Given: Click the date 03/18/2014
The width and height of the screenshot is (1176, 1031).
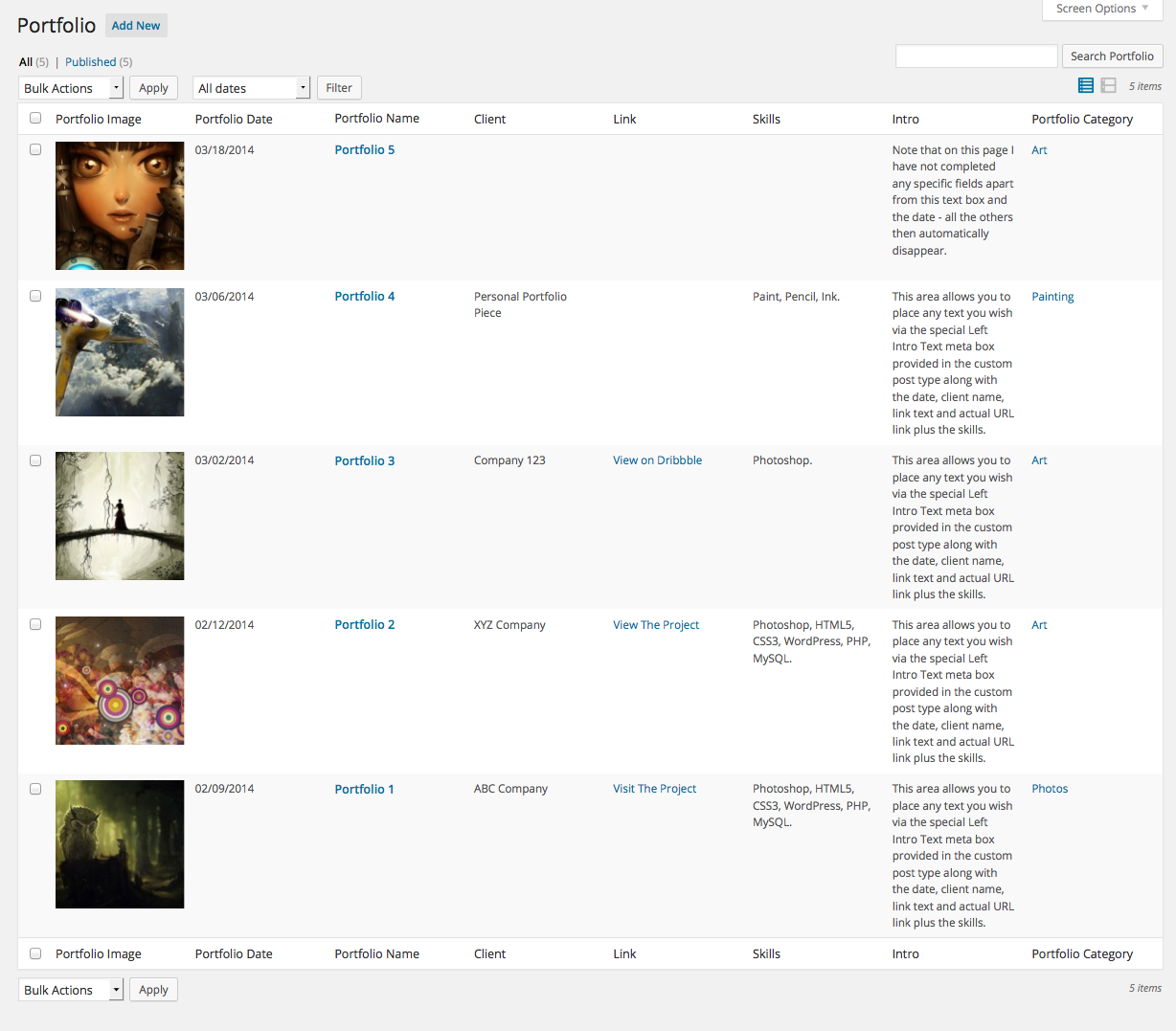Looking at the screenshot, I should (224, 150).
